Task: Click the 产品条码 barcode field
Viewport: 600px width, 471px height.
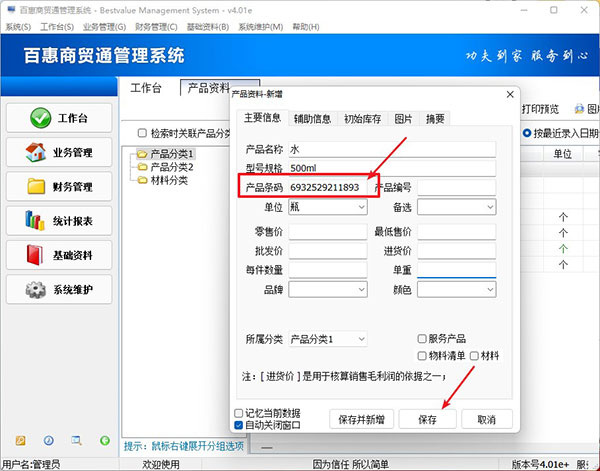Action: (x=328, y=187)
